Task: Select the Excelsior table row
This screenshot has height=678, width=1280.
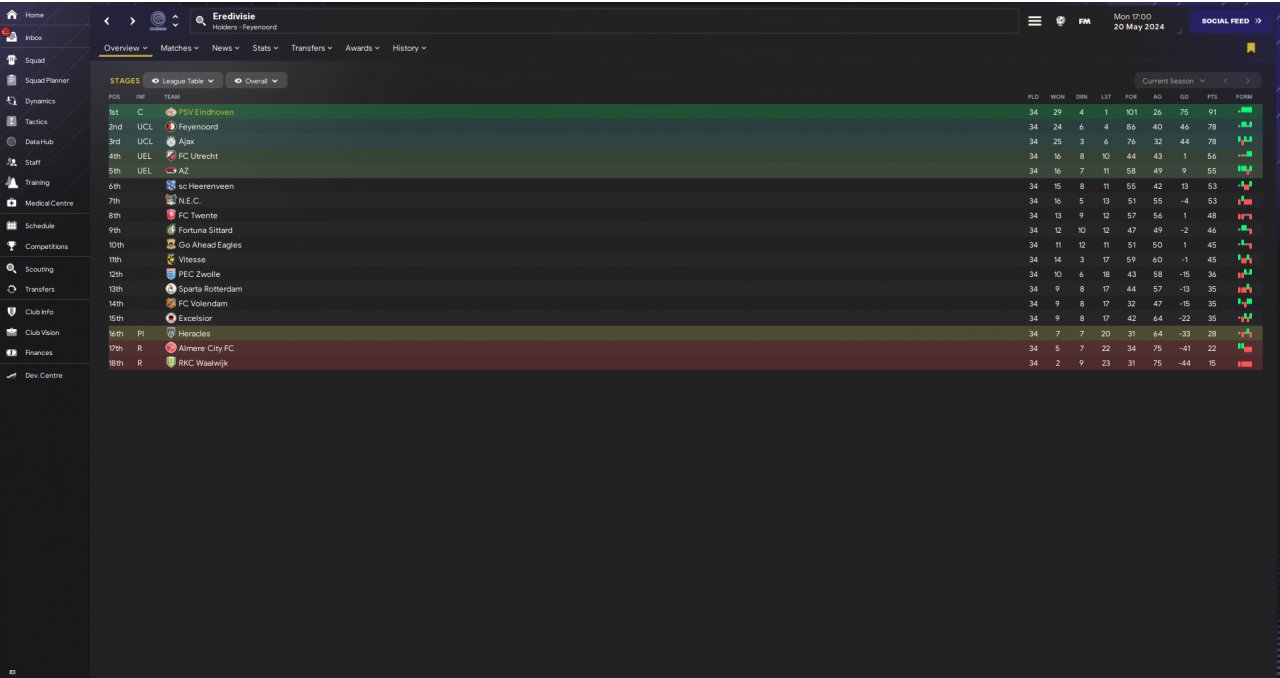Action: 685,319
